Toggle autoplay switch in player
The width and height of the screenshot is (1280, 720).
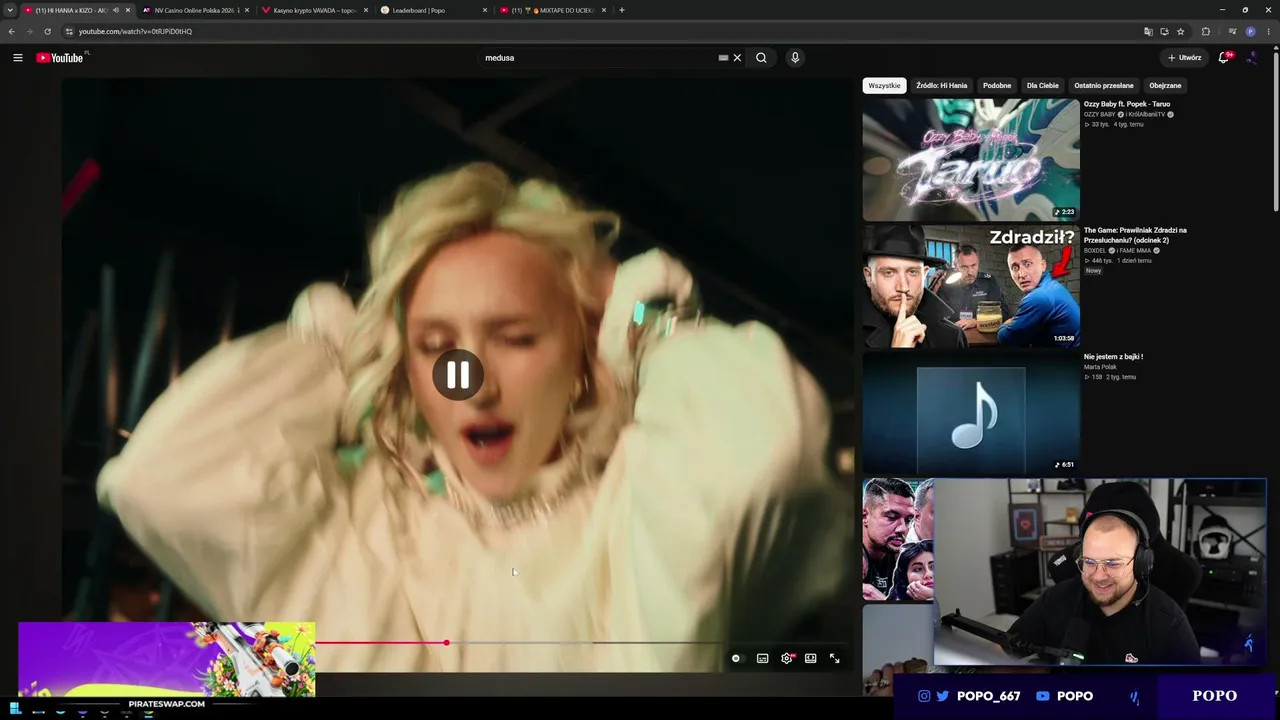pos(736,658)
